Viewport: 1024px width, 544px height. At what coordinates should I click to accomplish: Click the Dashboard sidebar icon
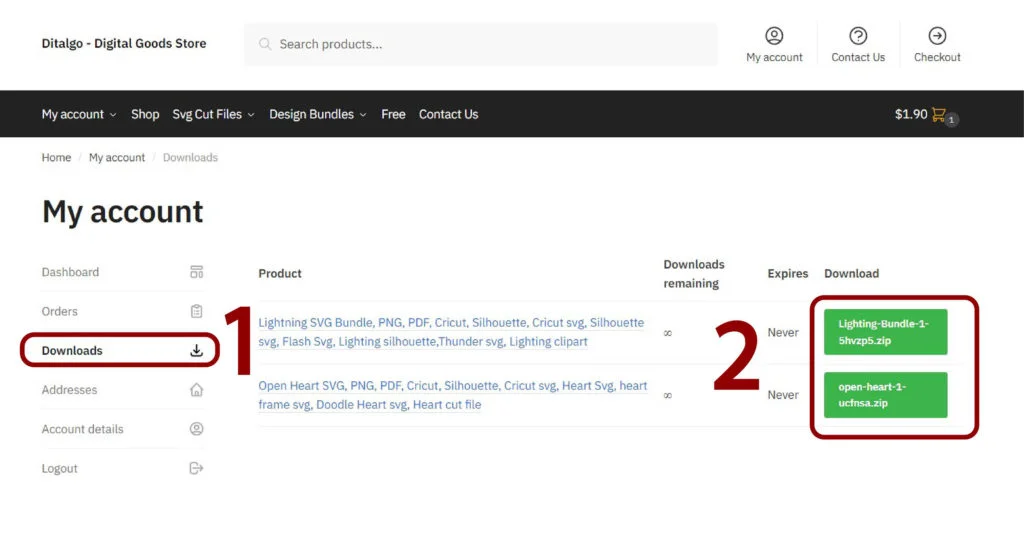(196, 272)
